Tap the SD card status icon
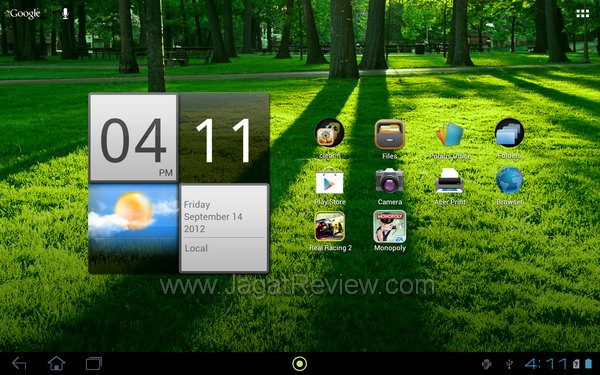600x375 pixels. tap(576, 364)
